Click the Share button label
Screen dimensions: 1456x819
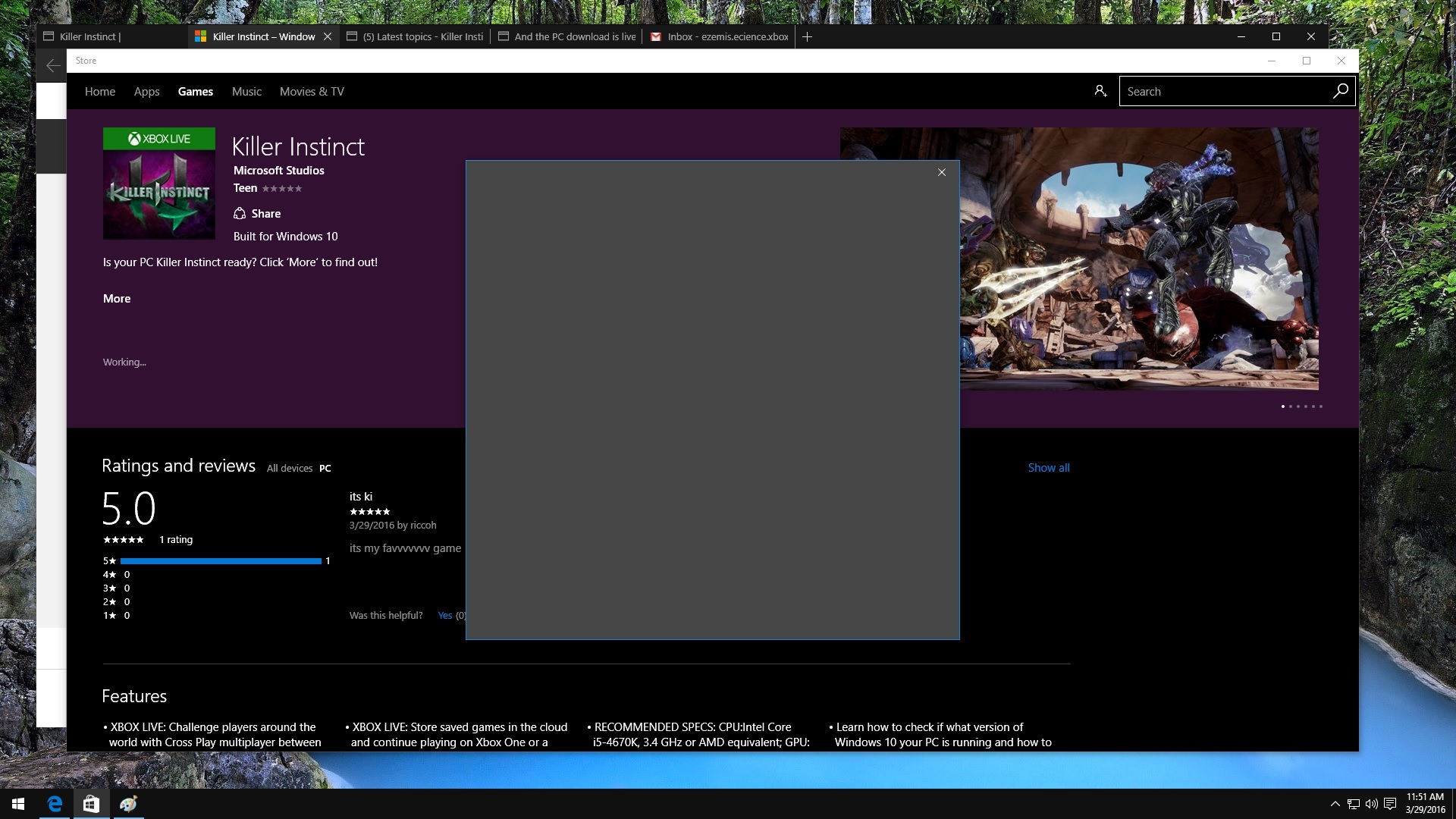coord(266,213)
